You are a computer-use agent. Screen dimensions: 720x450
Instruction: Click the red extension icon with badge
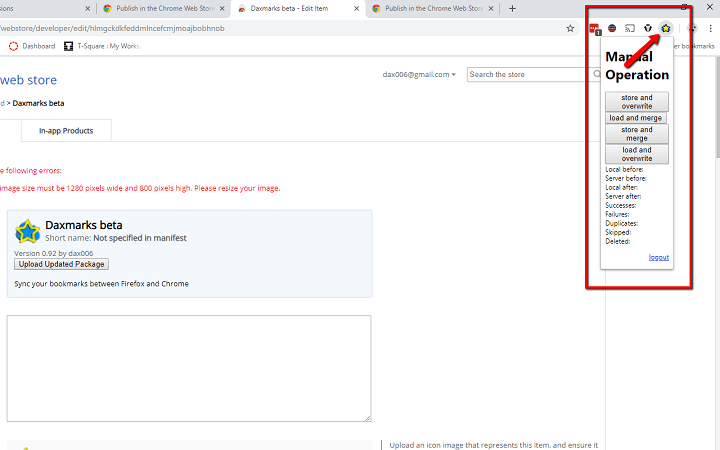595,29
